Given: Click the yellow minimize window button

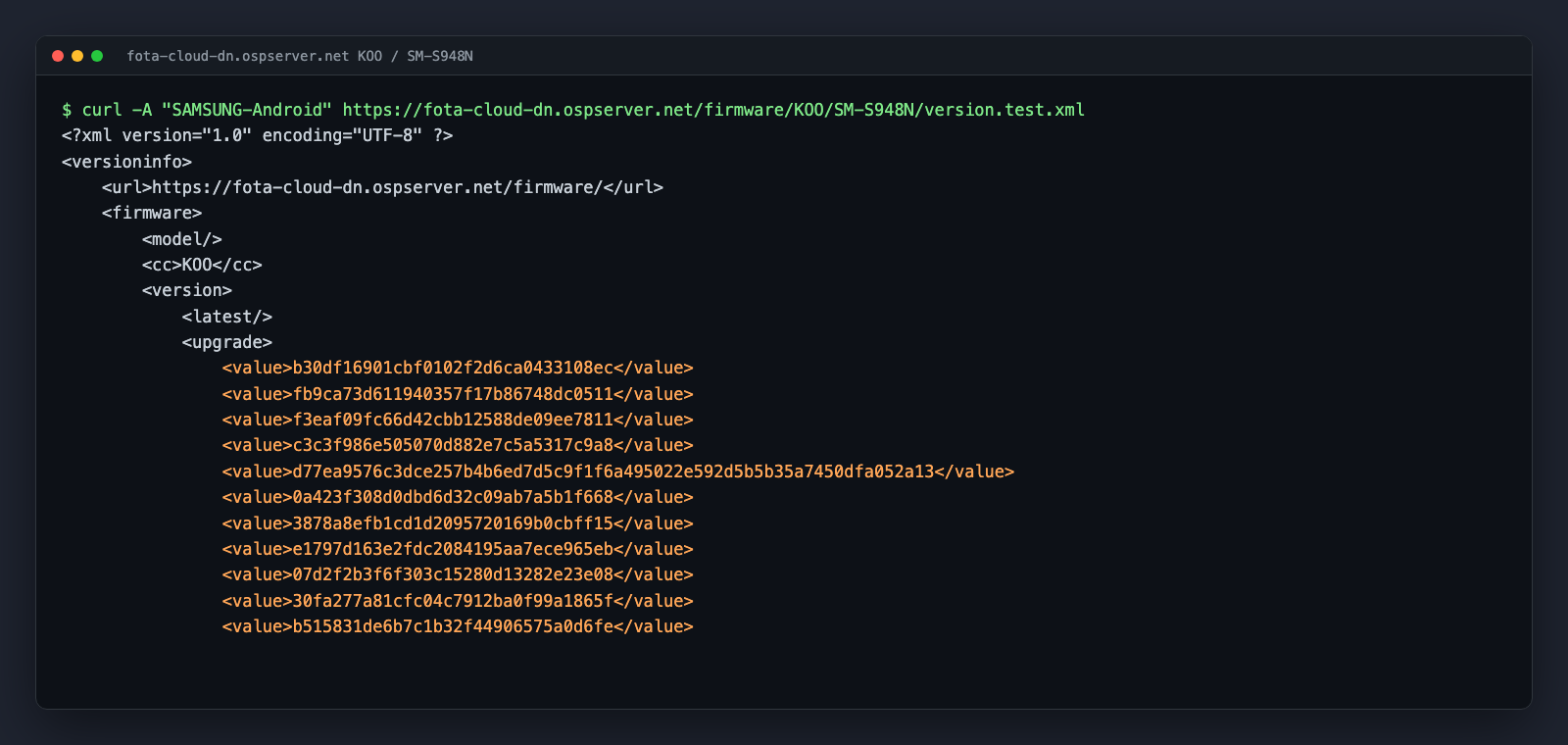Looking at the screenshot, I should [x=77, y=56].
